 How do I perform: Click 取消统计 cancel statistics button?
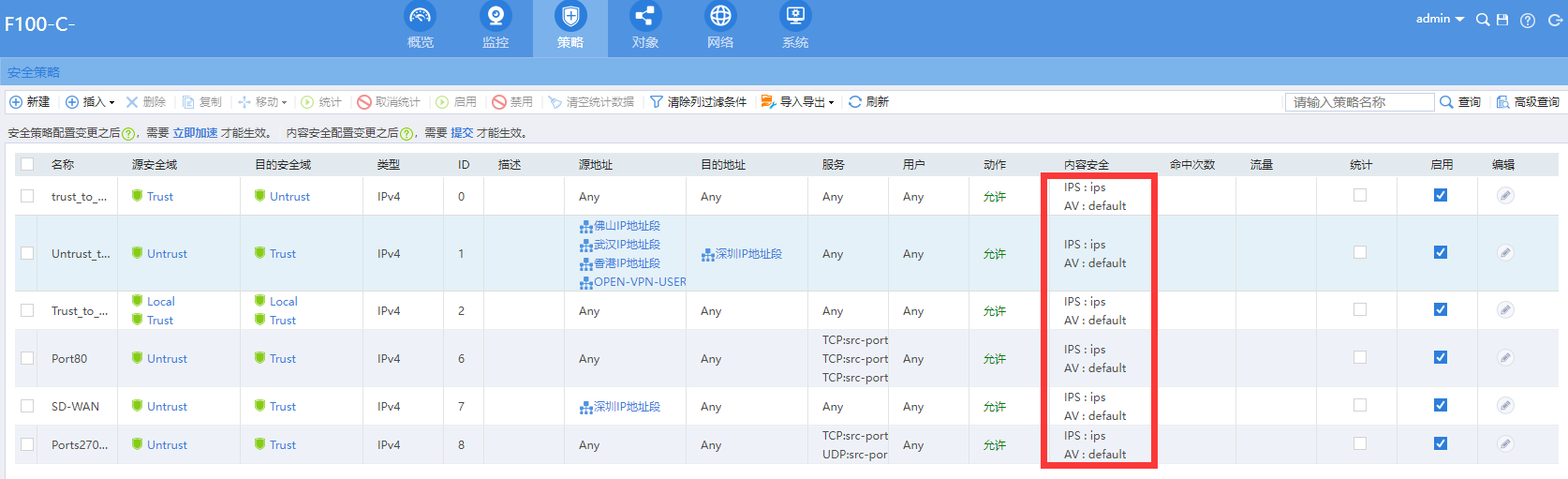point(389,102)
